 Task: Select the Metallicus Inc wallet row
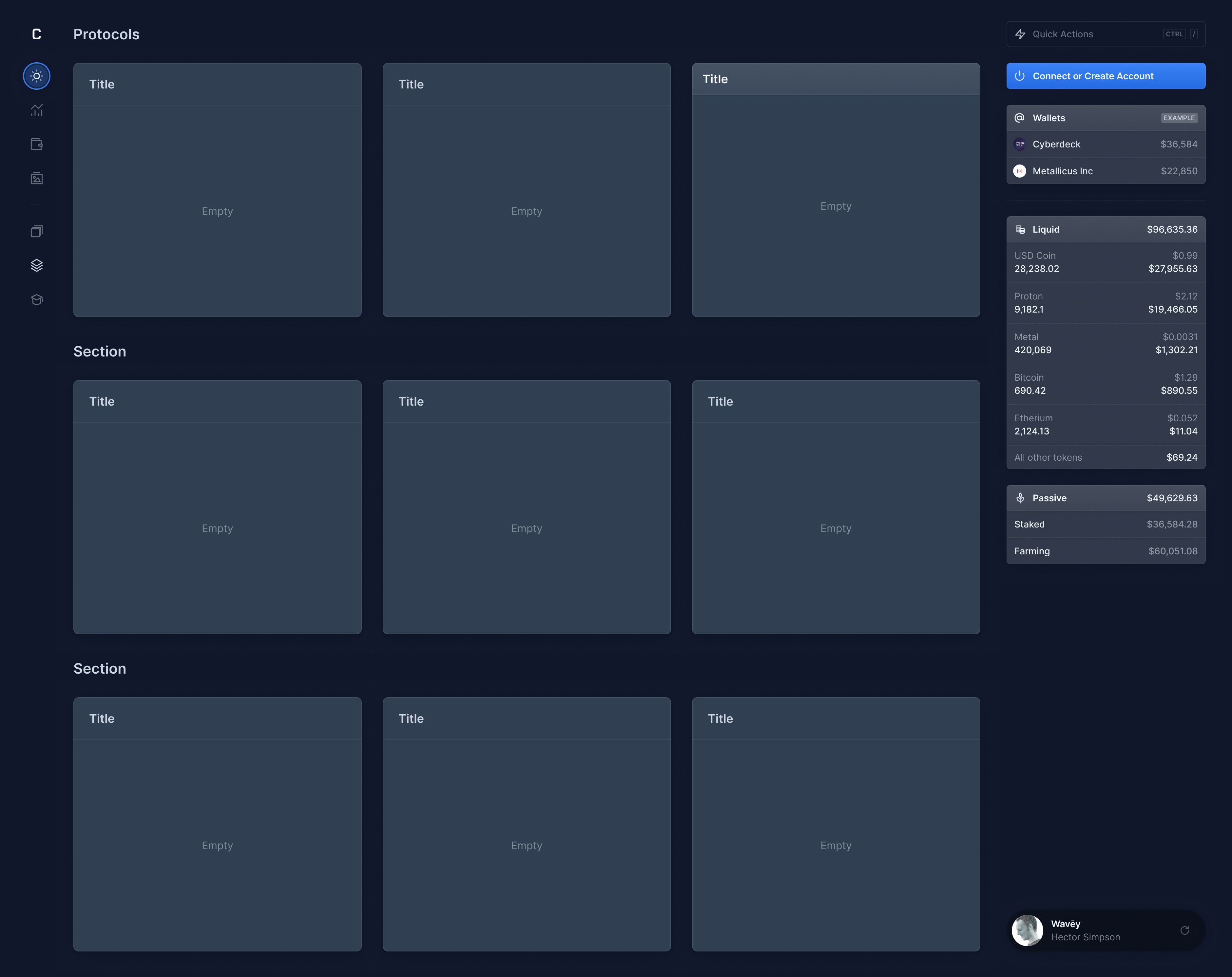click(x=1106, y=171)
